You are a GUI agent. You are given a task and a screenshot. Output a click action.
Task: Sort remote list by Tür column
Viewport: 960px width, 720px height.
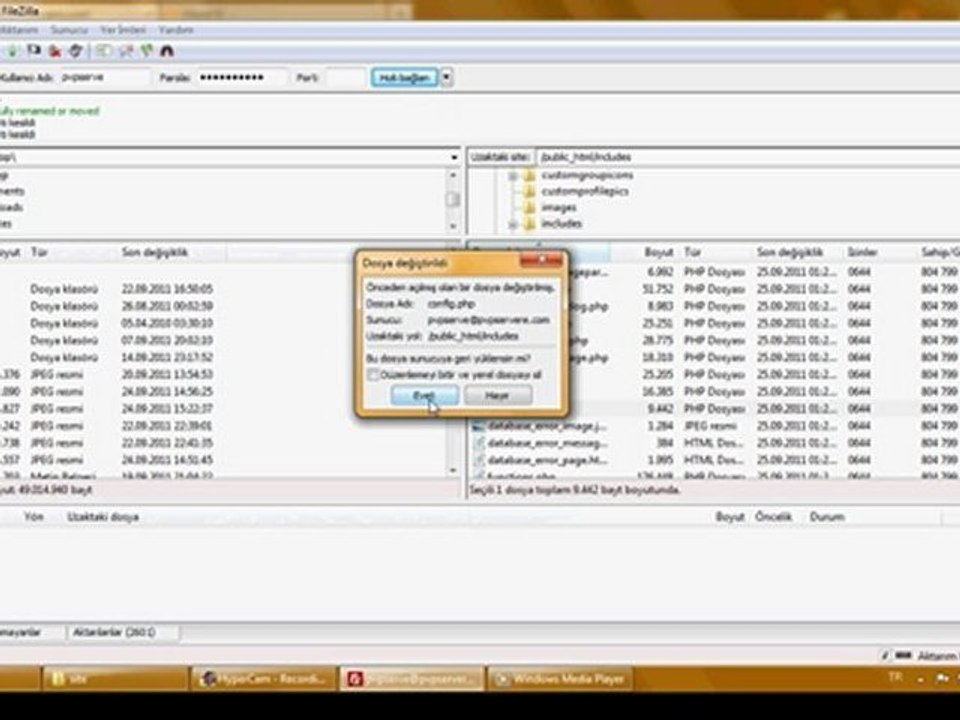[692, 252]
